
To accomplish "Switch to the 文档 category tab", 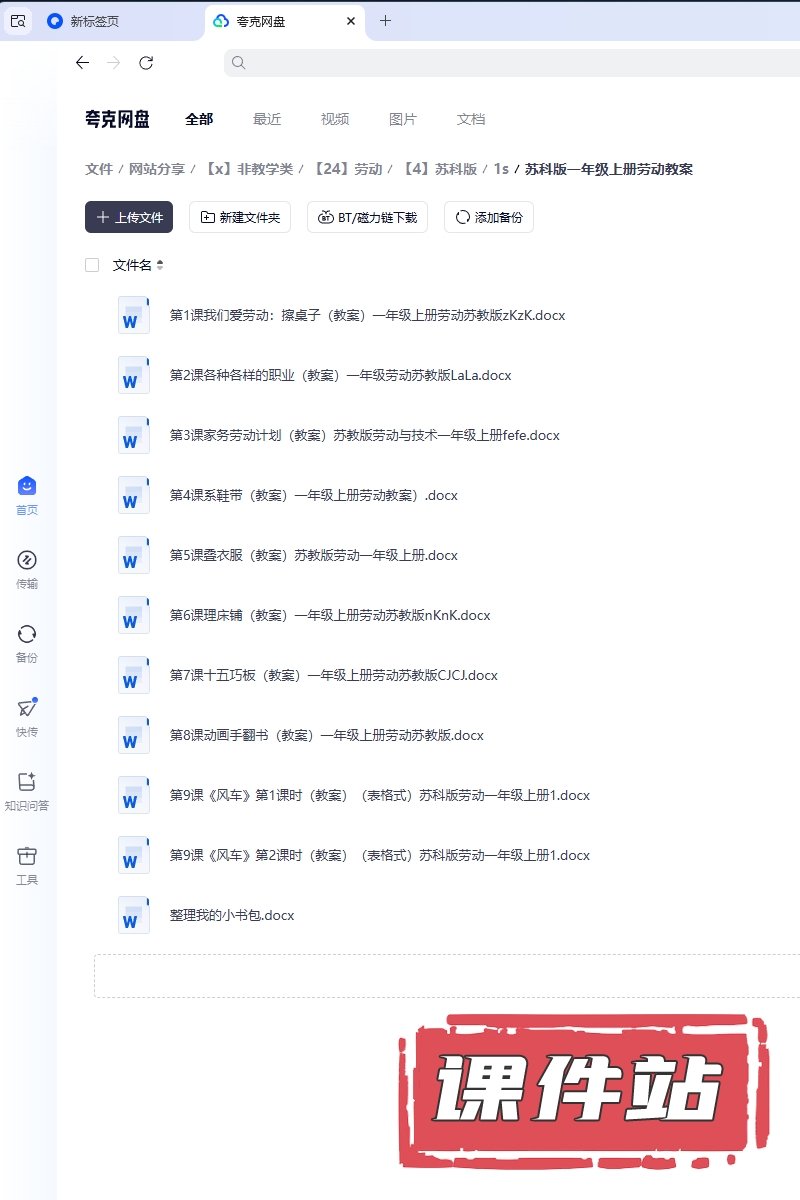I will [471, 119].
